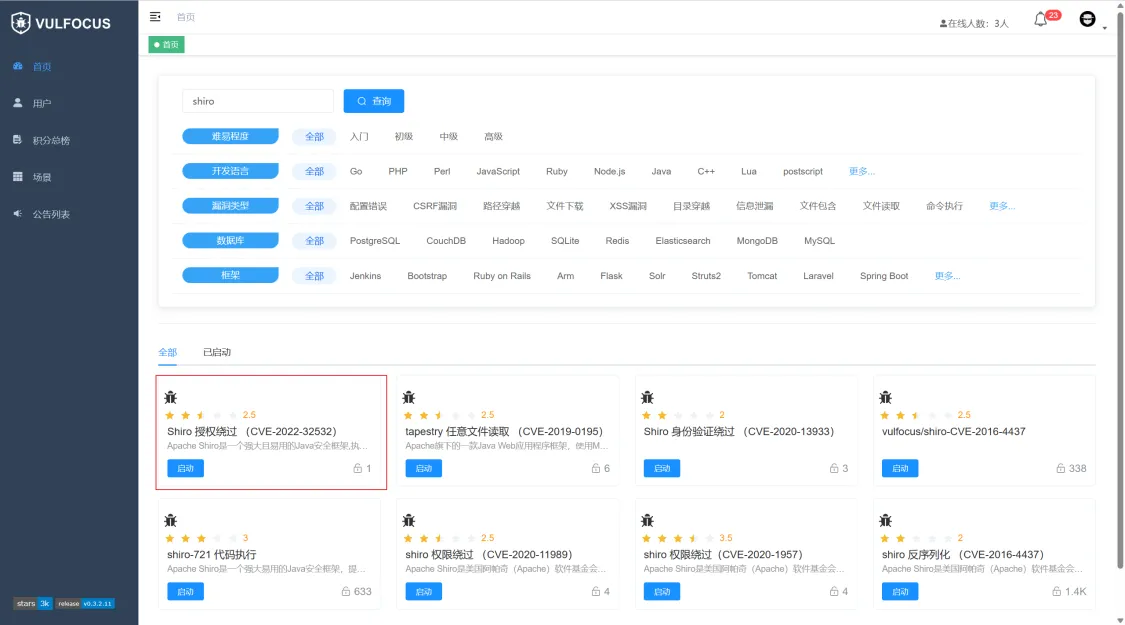Click star rating on CVE-2022-32532 card
The width and height of the screenshot is (1125, 625).
[202, 415]
